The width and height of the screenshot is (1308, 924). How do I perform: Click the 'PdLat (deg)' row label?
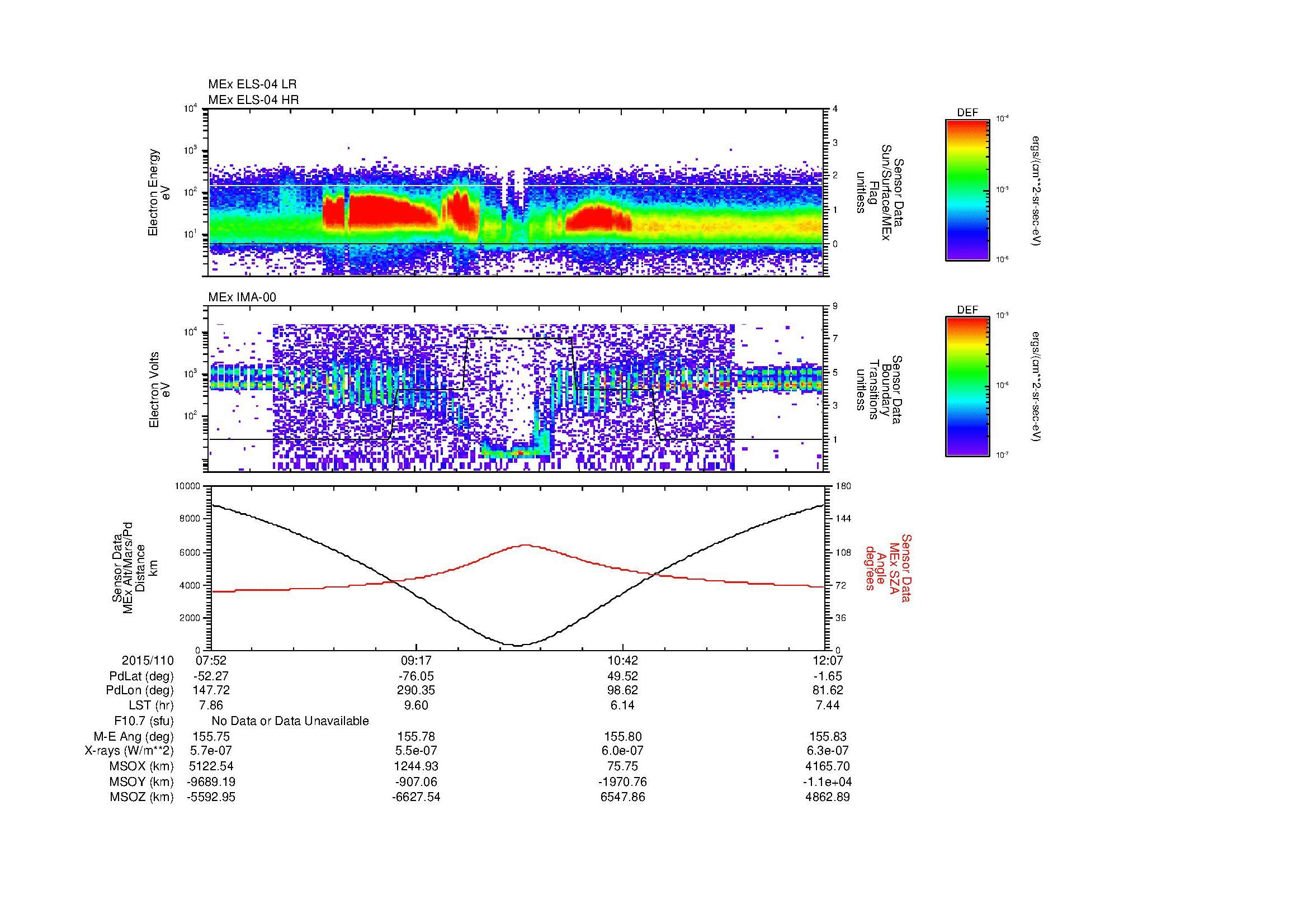click(x=141, y=676)
